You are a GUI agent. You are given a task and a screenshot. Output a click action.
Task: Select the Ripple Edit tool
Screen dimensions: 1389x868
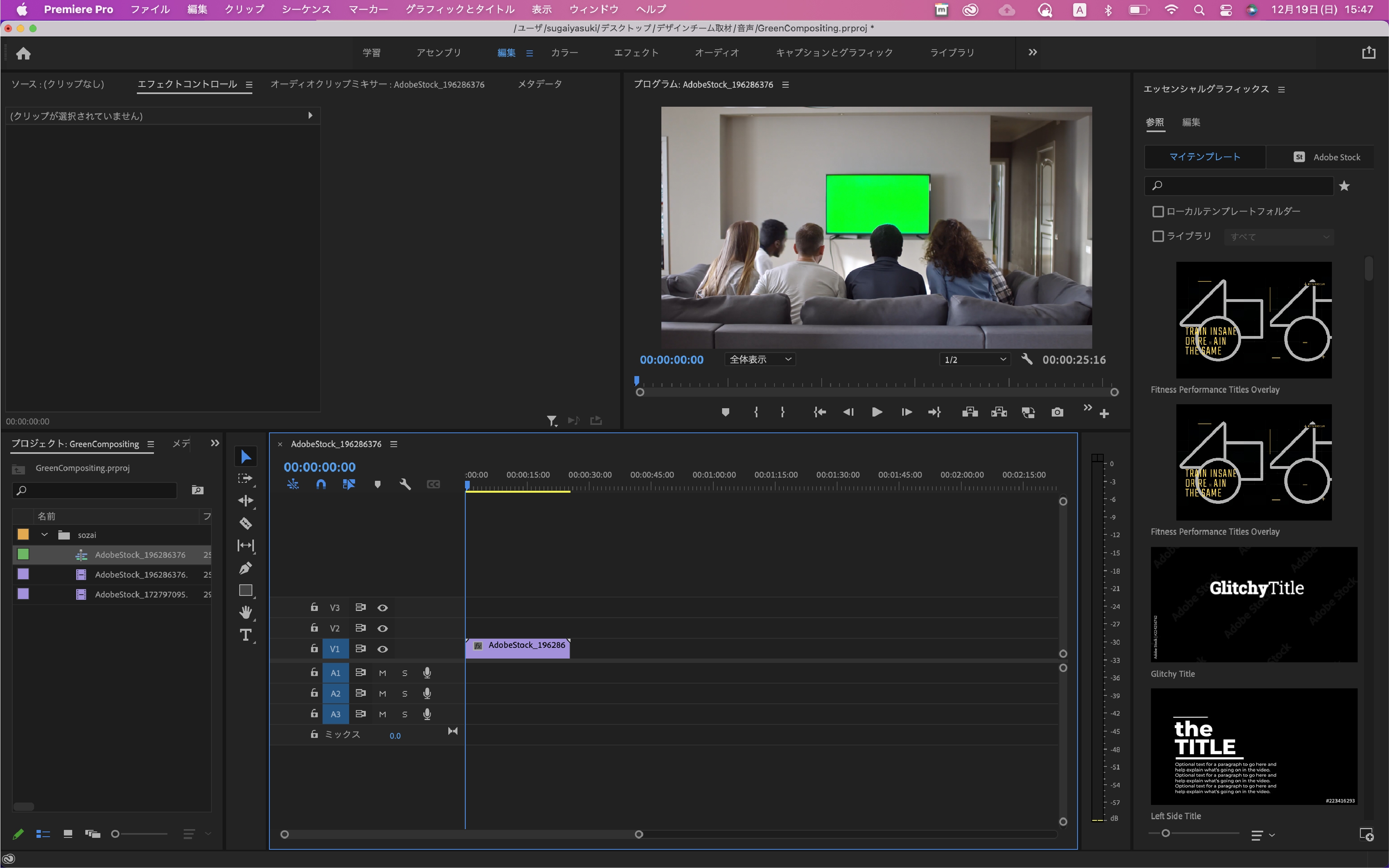point(246,501)
